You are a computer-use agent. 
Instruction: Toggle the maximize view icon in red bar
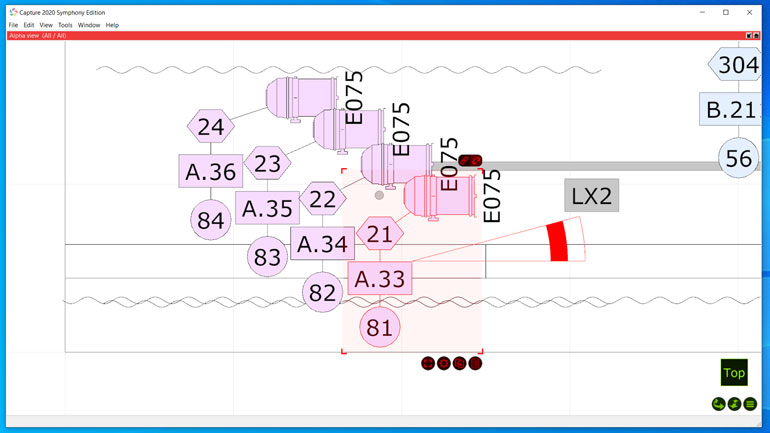pos(749,35)
